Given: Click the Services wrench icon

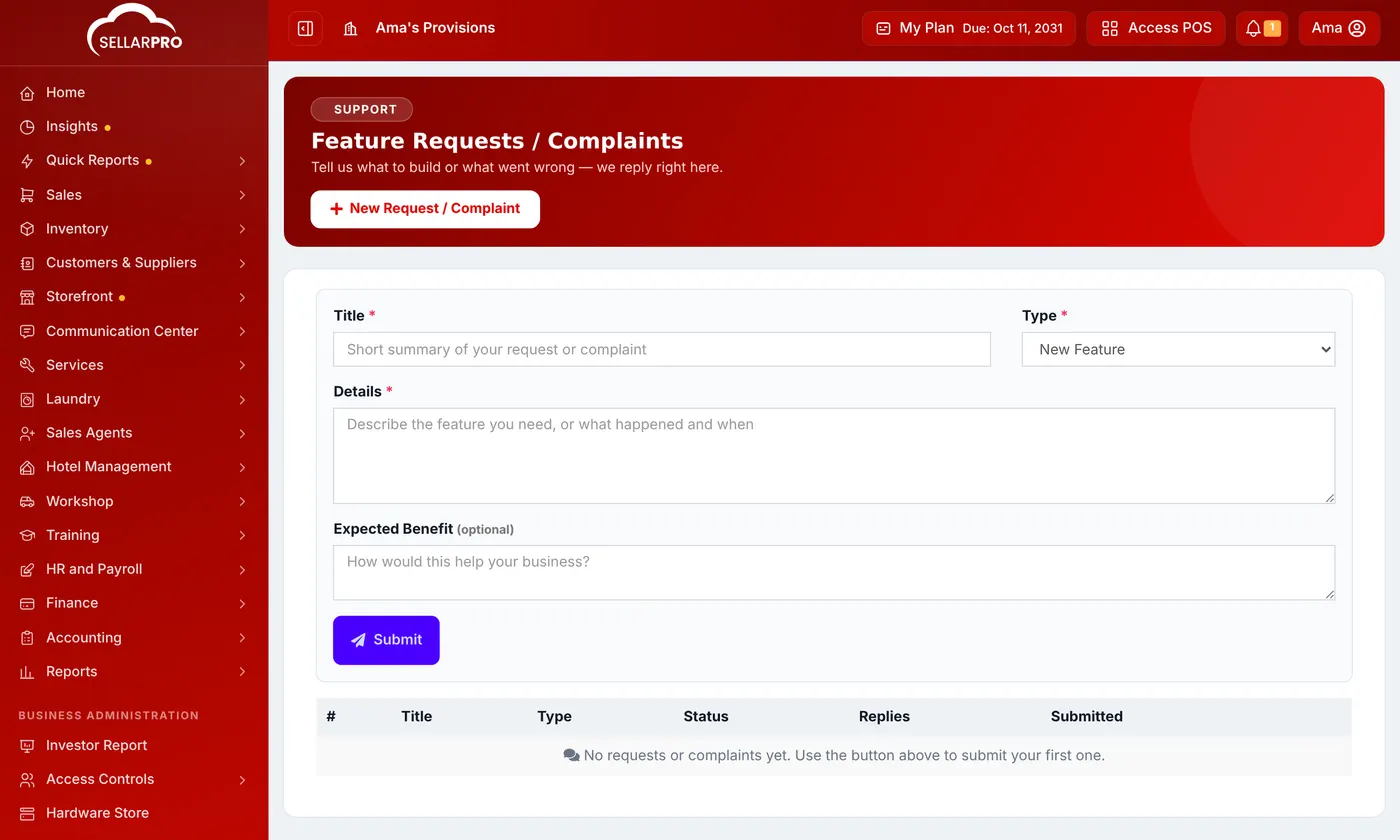Looking at the screenshot, I should [x=27, y=365].
